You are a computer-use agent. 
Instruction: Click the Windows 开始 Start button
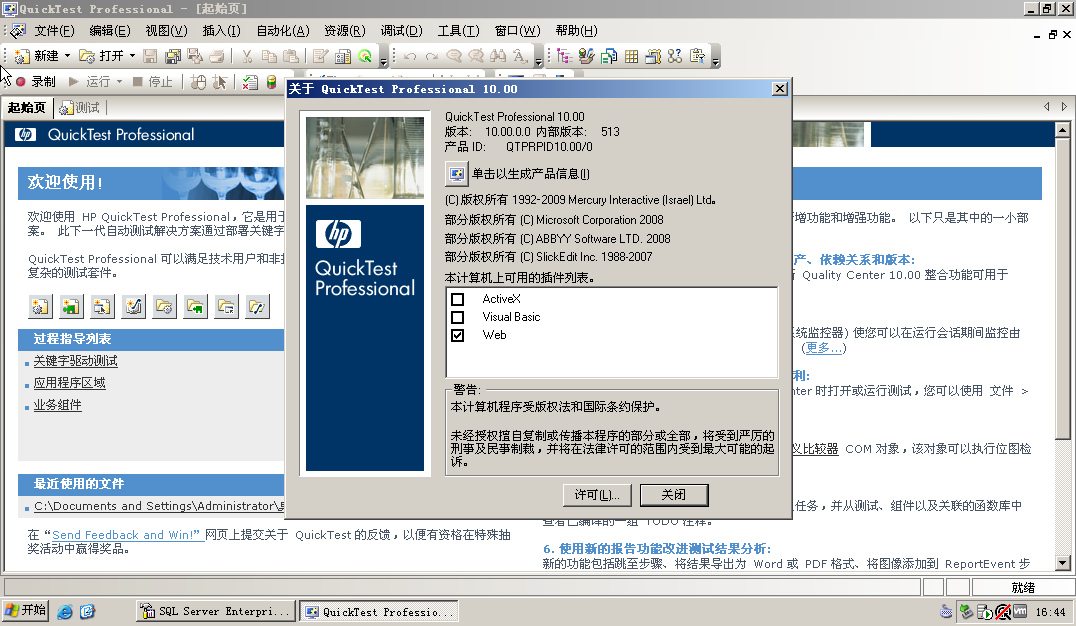point(25,610)
